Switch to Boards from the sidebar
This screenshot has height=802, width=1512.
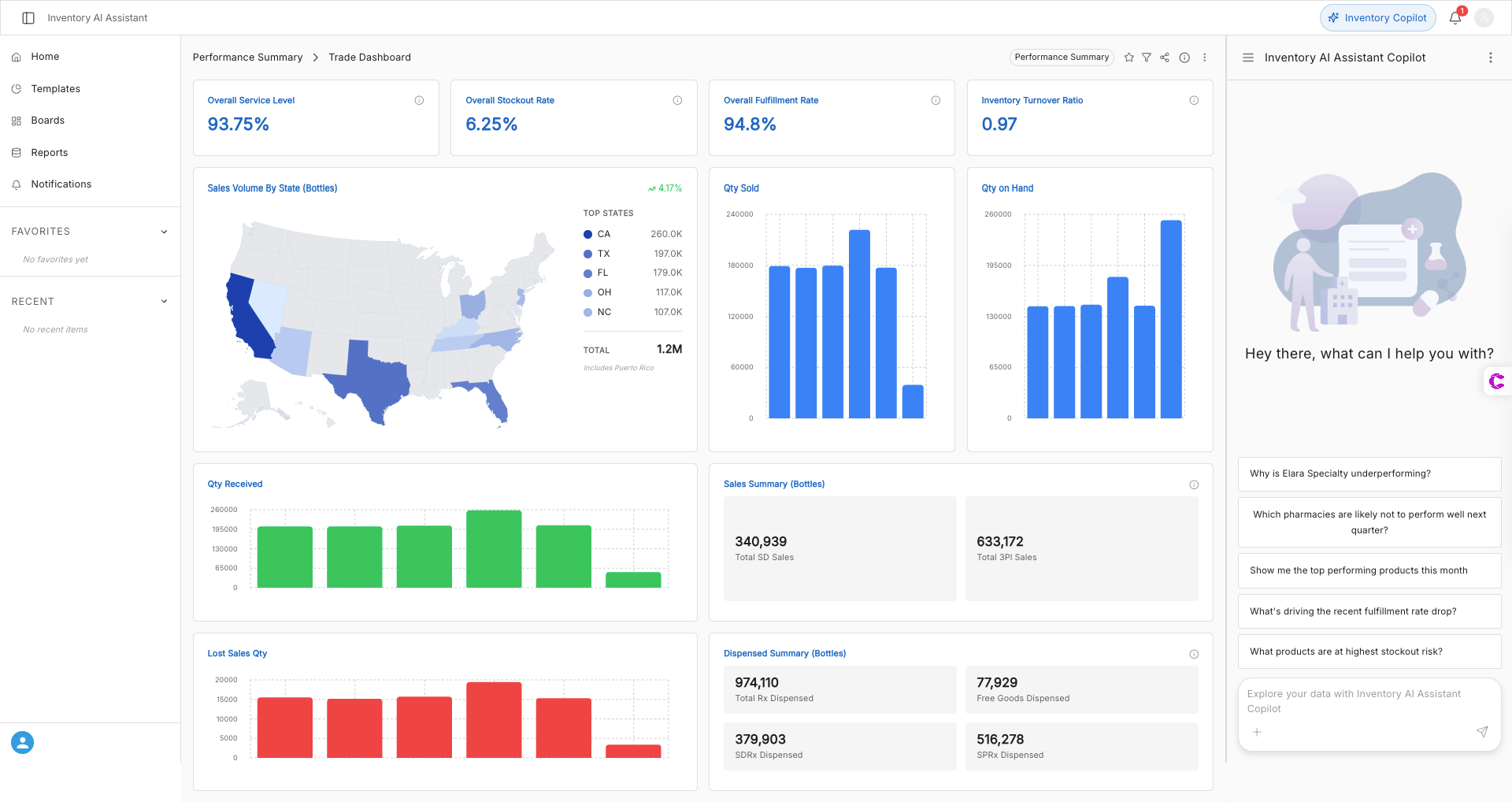pos(47,120)
